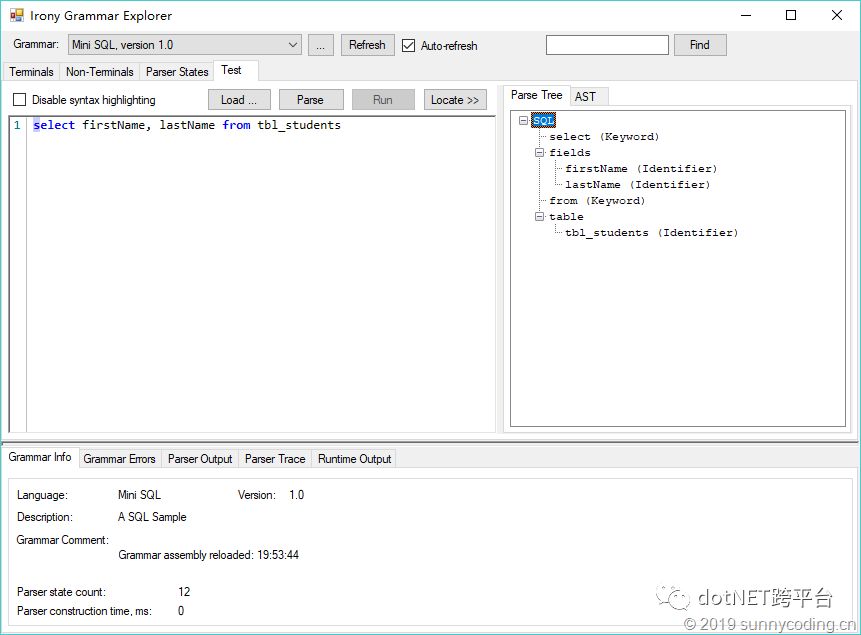
Task: Collapse the table node in parse tree
Action: click(x=540, y=217)
